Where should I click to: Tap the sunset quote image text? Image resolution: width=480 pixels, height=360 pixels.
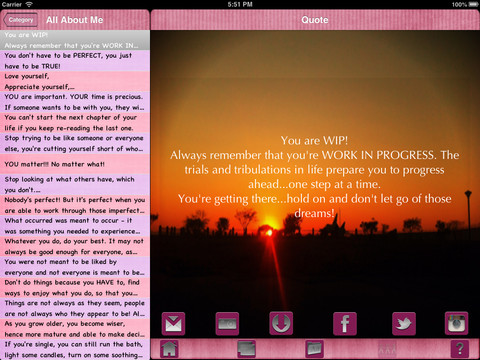[314, 177]
